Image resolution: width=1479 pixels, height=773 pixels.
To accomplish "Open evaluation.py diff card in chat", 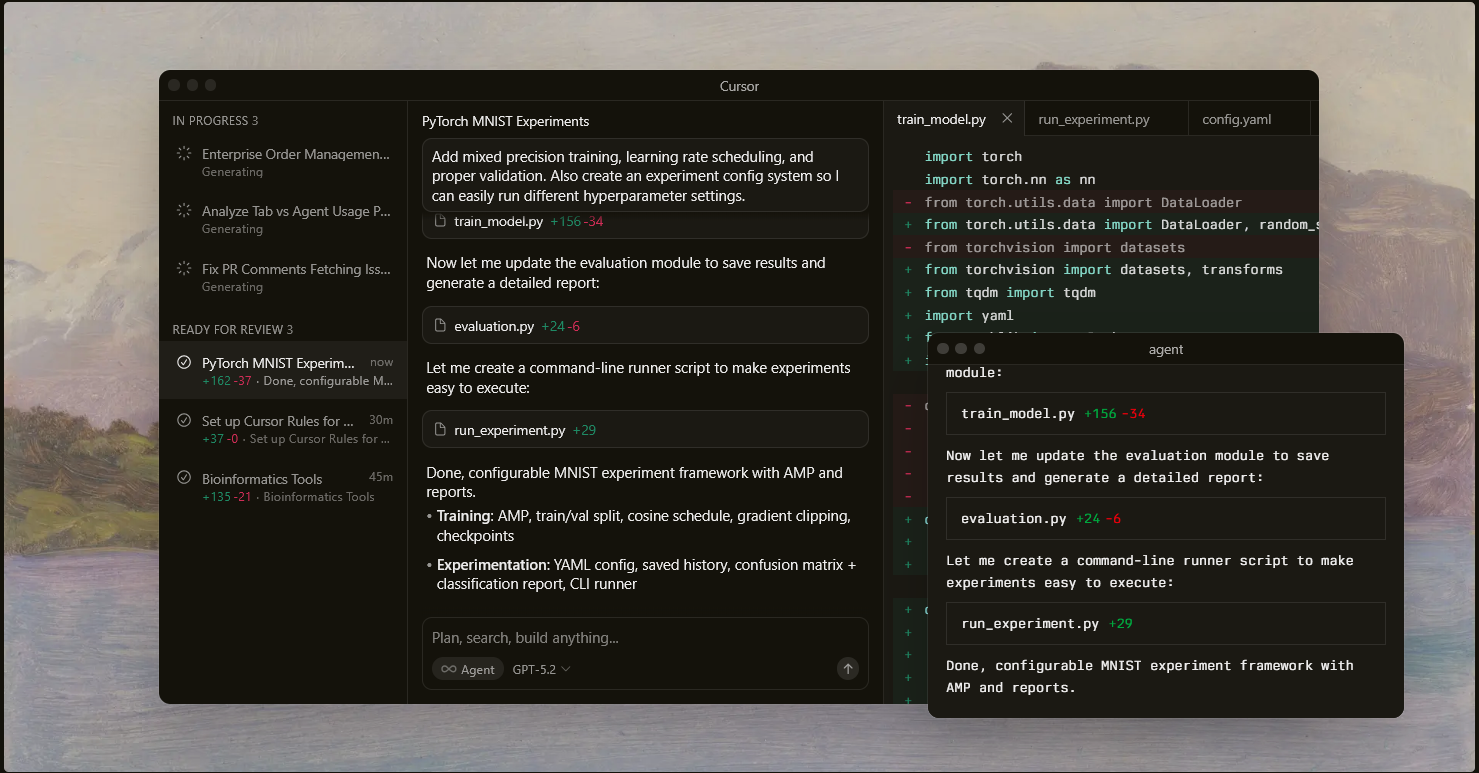I will (x=645, y=326).
